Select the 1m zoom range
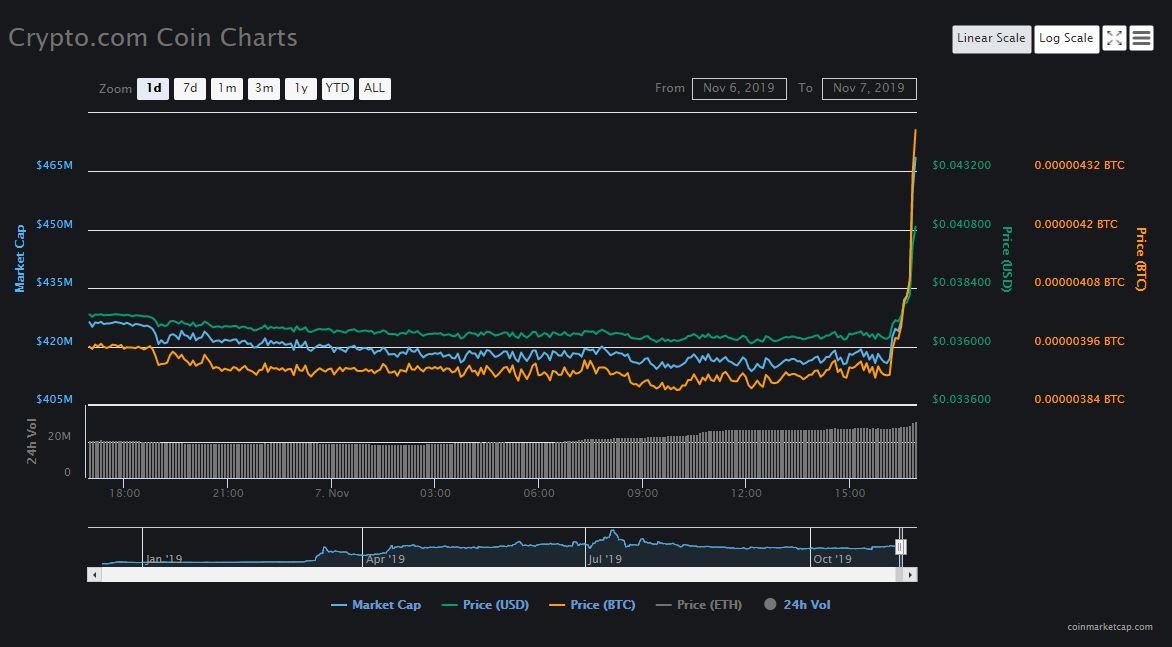This screenshot has width=1172, height=647. (x=226, y=88)
